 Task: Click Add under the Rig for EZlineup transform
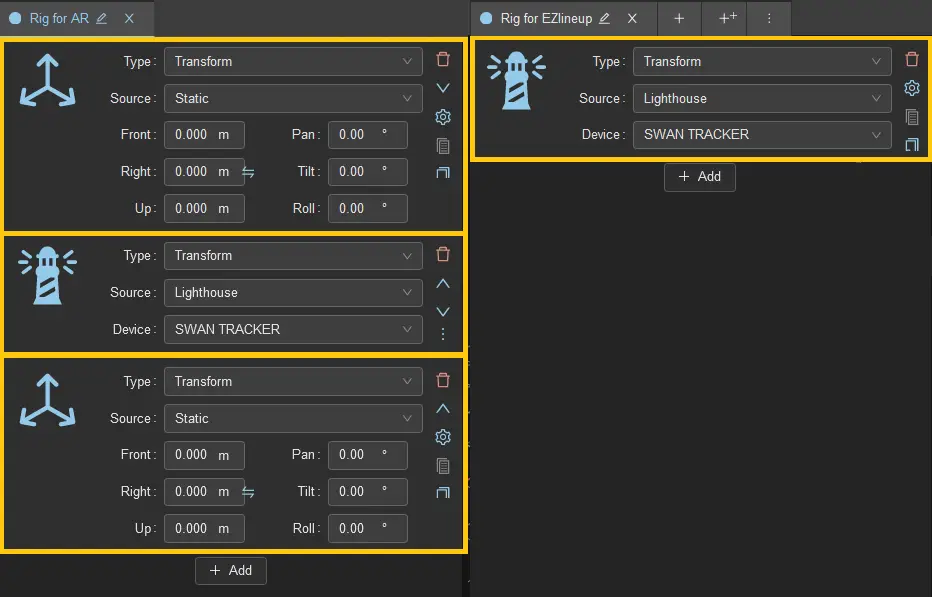(699, 176)
